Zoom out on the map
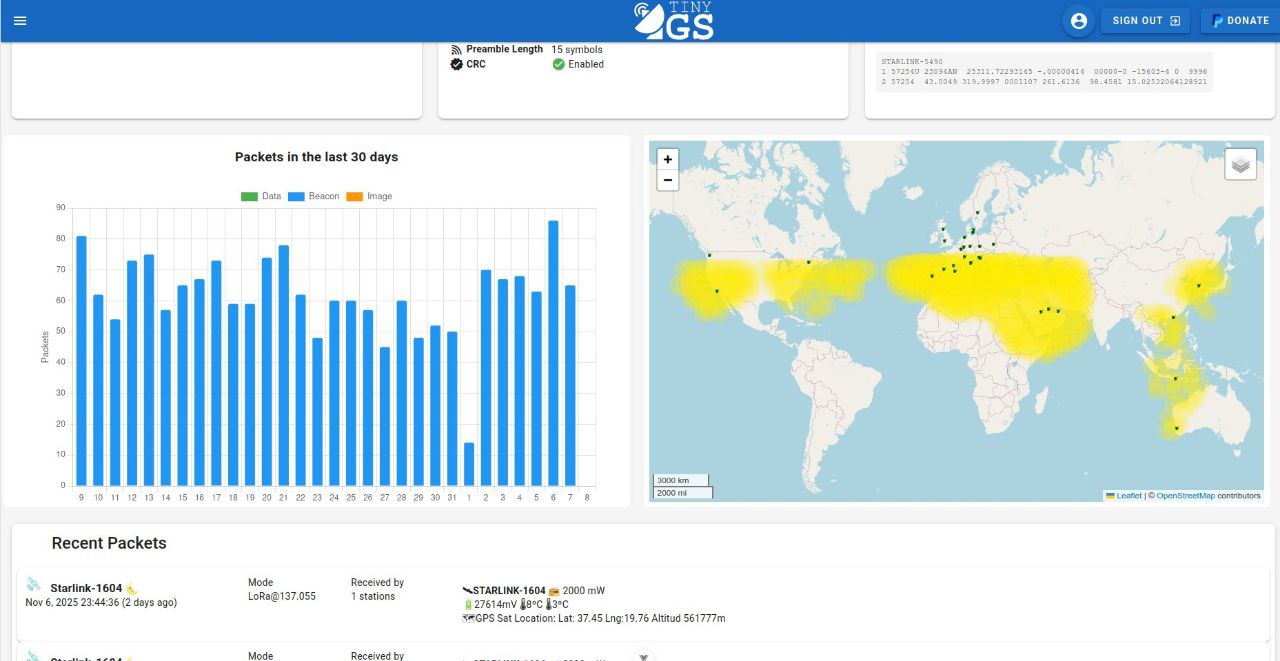The image size is (1280, 661). [667, 180]
